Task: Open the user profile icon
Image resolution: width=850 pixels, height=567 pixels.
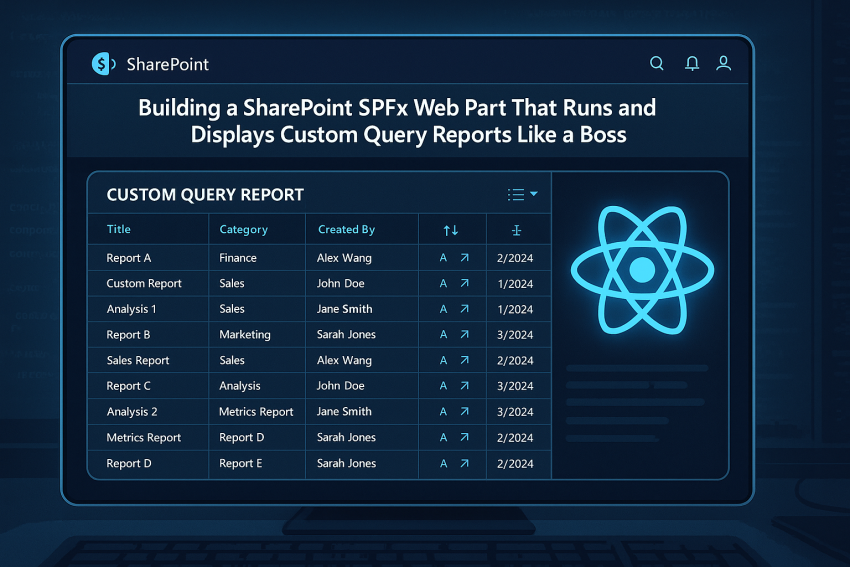Action: [723, 63]
